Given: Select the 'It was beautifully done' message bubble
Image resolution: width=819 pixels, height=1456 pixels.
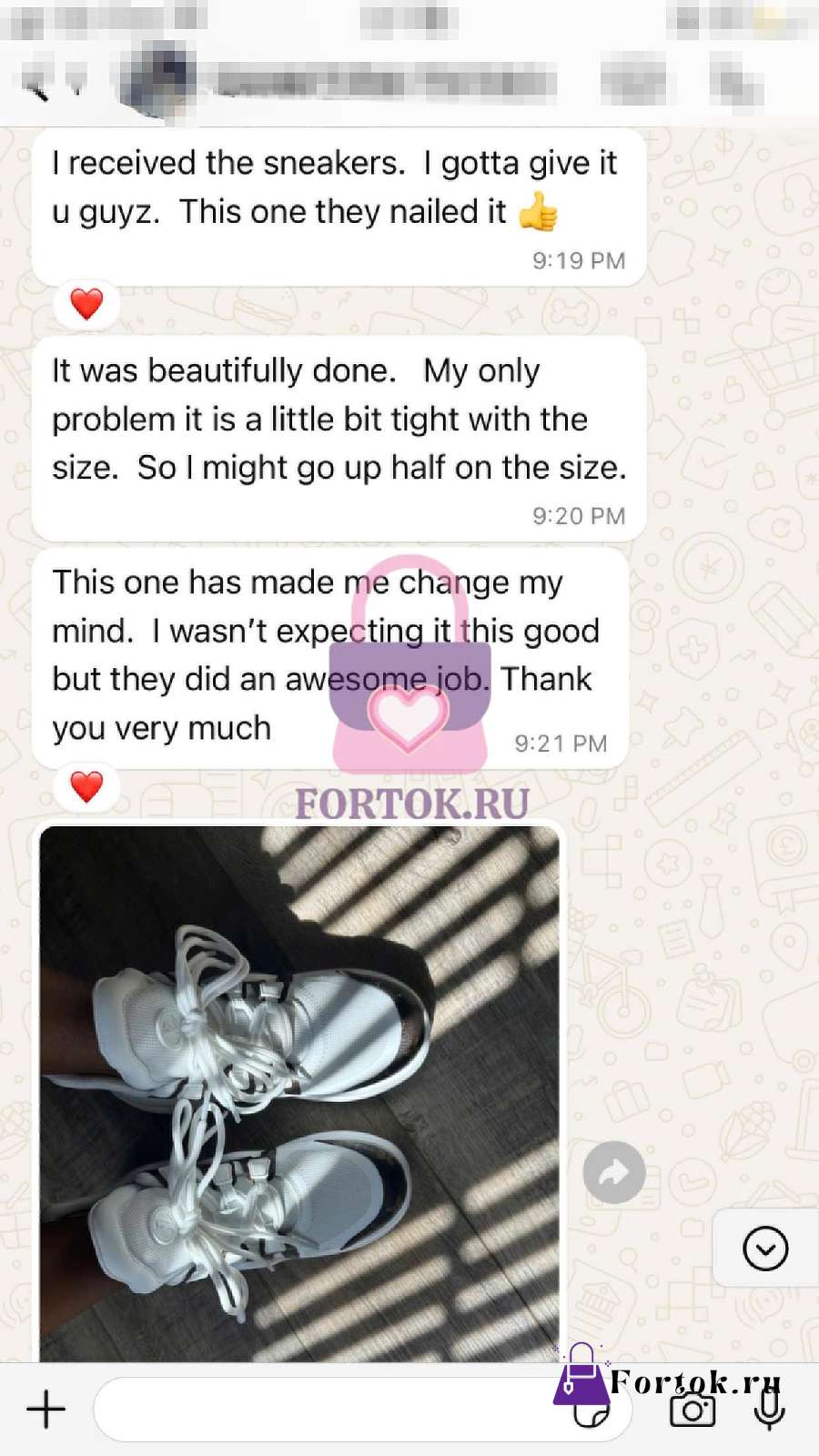Looking at the screenshot, I should pos(339,439).
